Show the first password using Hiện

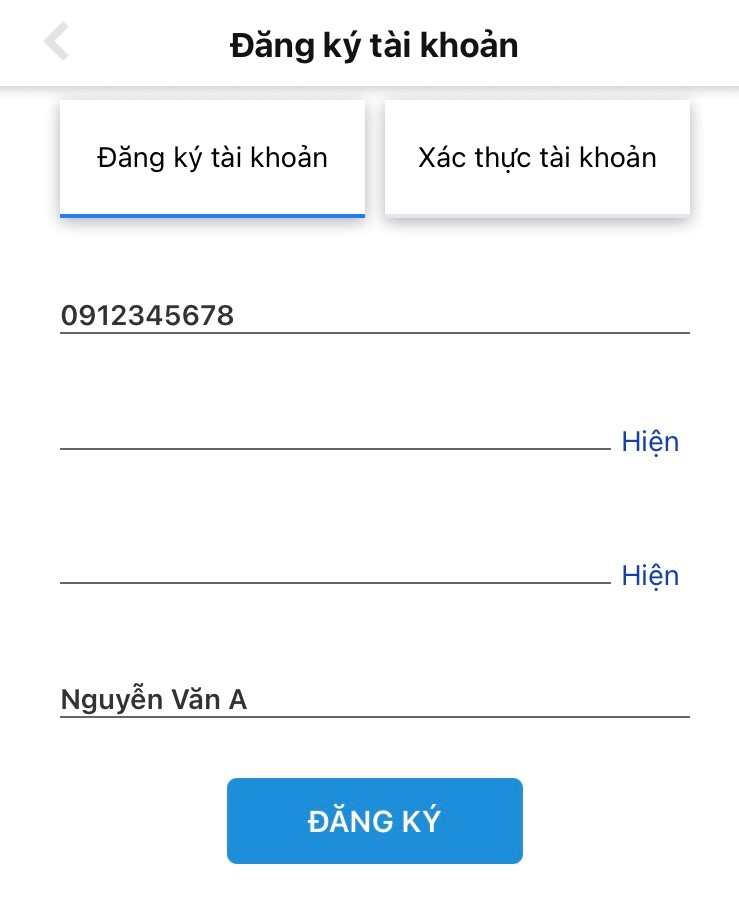[650, 442]
